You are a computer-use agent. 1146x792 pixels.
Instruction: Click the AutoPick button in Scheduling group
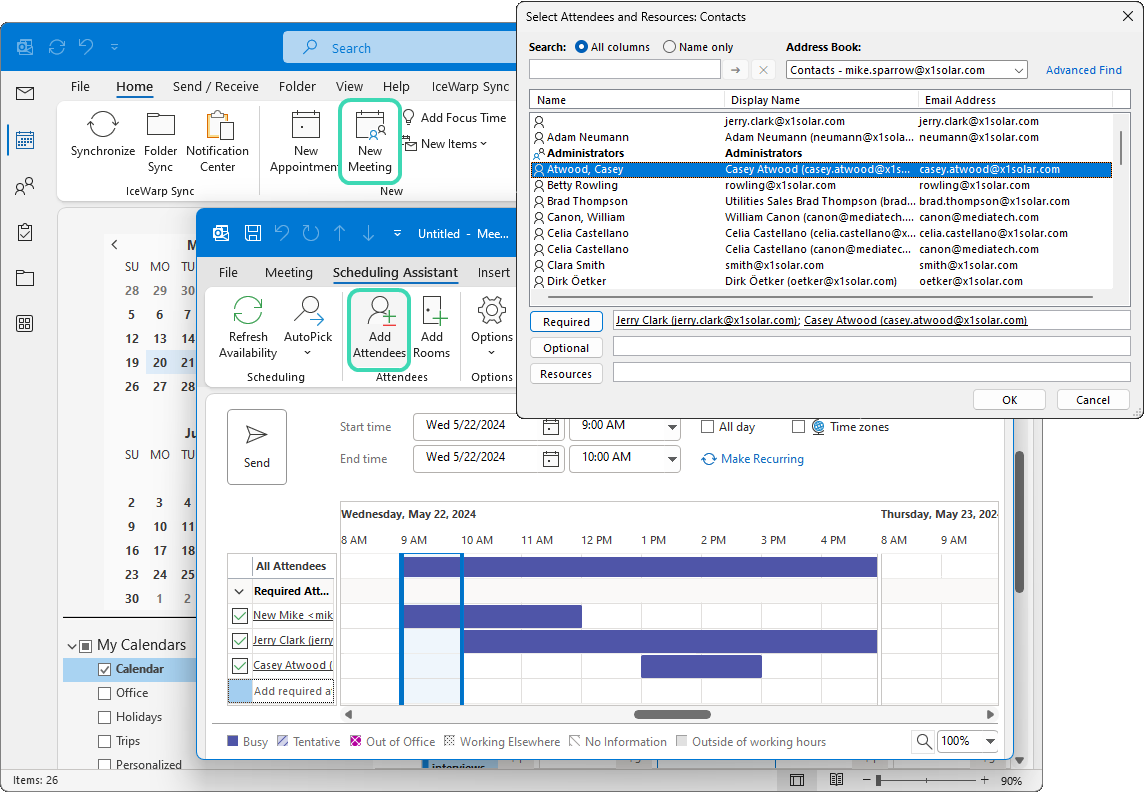point(308,327)
